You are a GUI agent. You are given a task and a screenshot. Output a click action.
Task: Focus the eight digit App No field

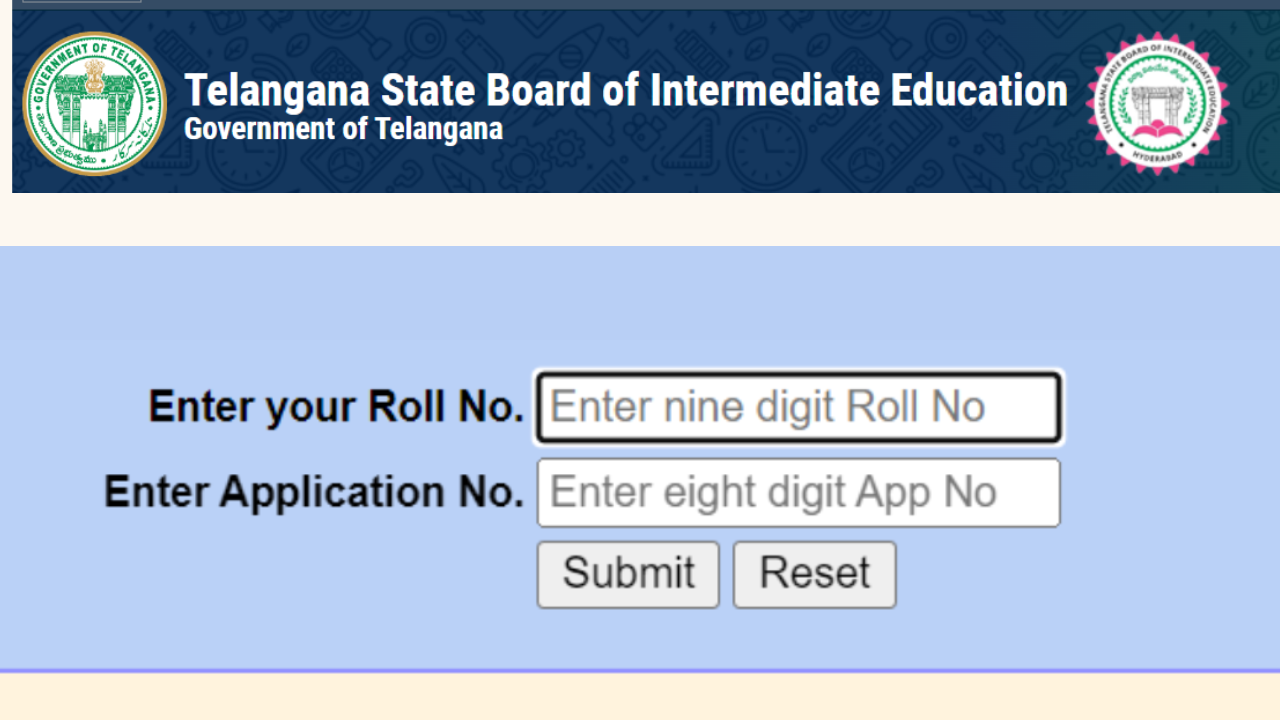[x=798, y=492]
